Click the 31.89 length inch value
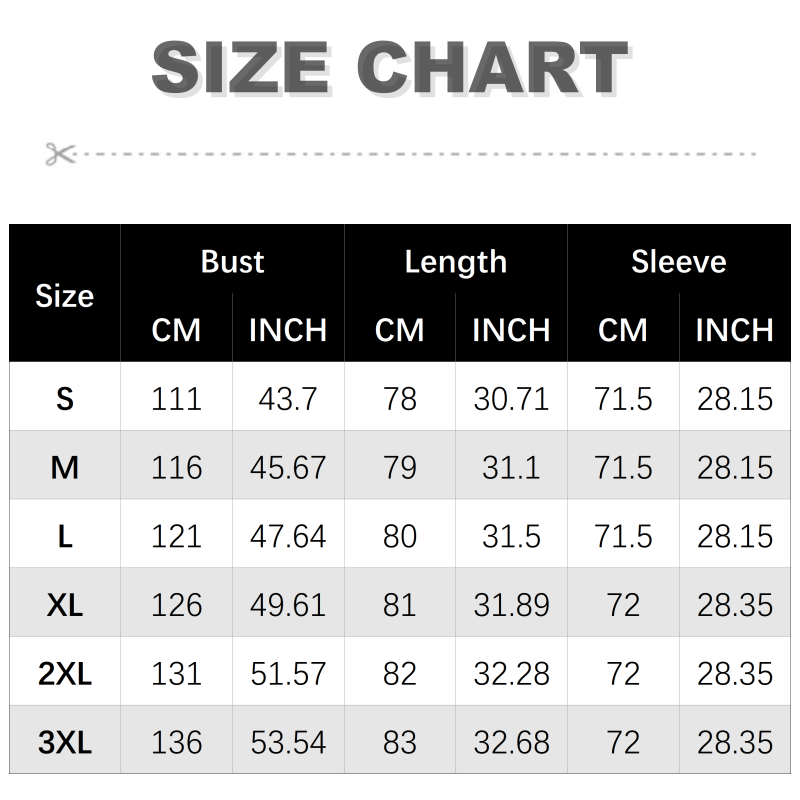The height and width of the screenshot is (800, 800). coord(511,605)
